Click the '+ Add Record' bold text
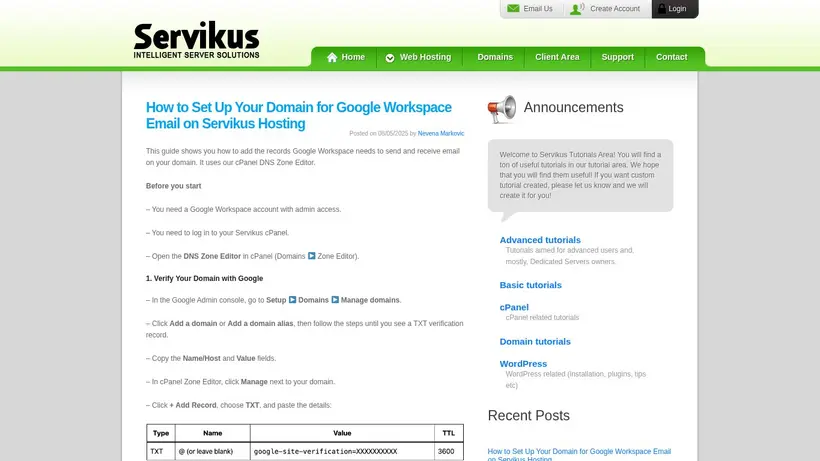 pos(193,405)
